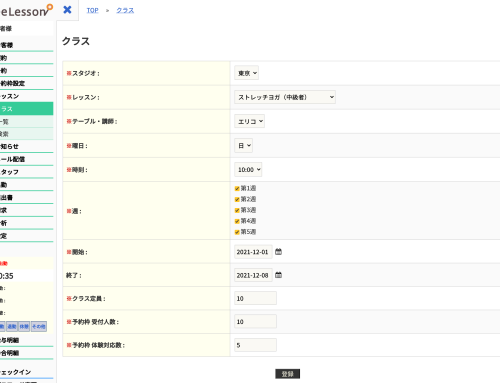Click the クラス定員 input field

(255, 298)
